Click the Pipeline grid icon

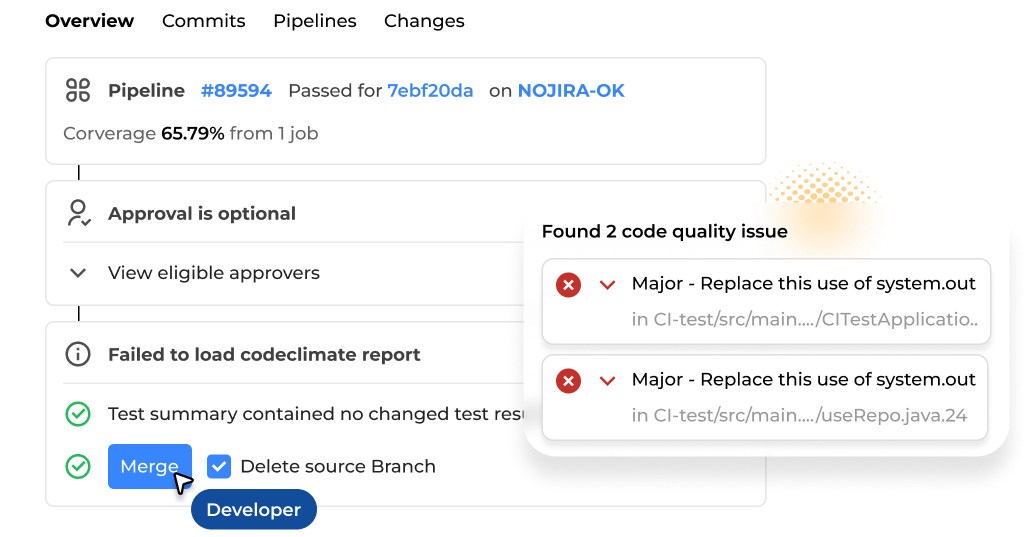coord(78,90)
